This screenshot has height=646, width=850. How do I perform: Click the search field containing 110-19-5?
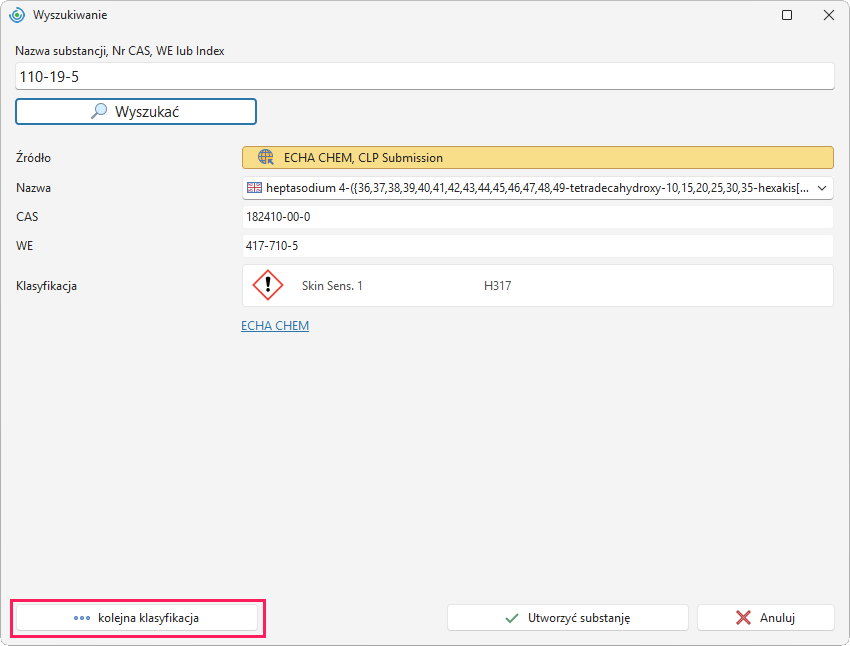(424, 76)
